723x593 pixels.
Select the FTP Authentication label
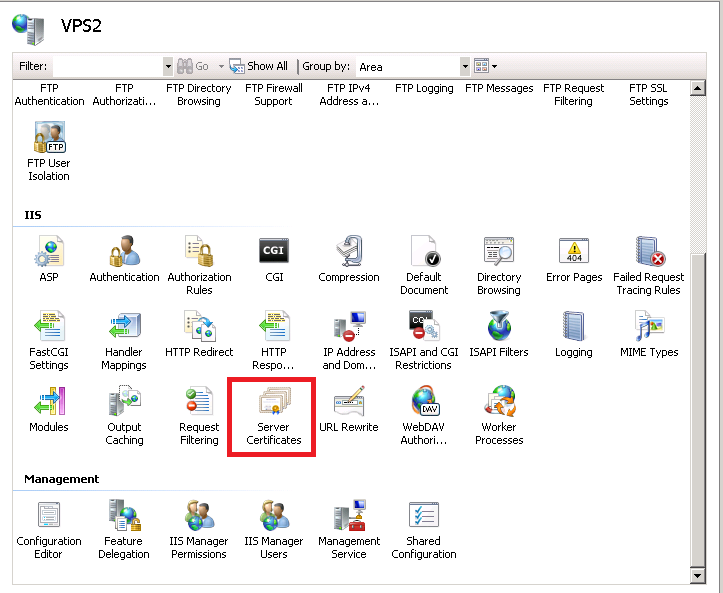click(49, 95)
